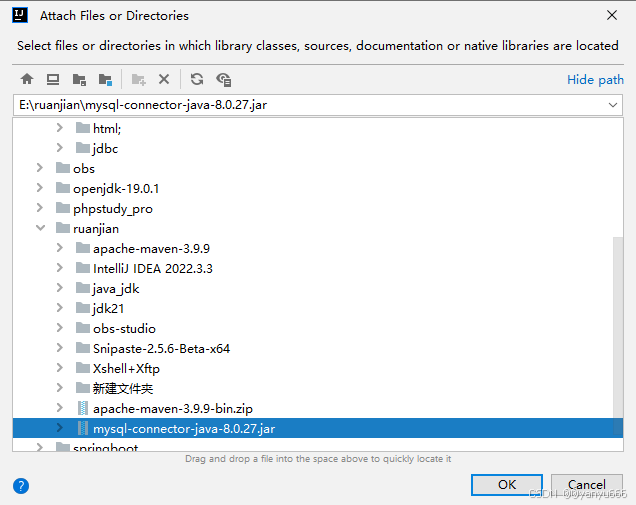Click the Cancel button
Screen dimensions: 636x505
click(587, 485)
